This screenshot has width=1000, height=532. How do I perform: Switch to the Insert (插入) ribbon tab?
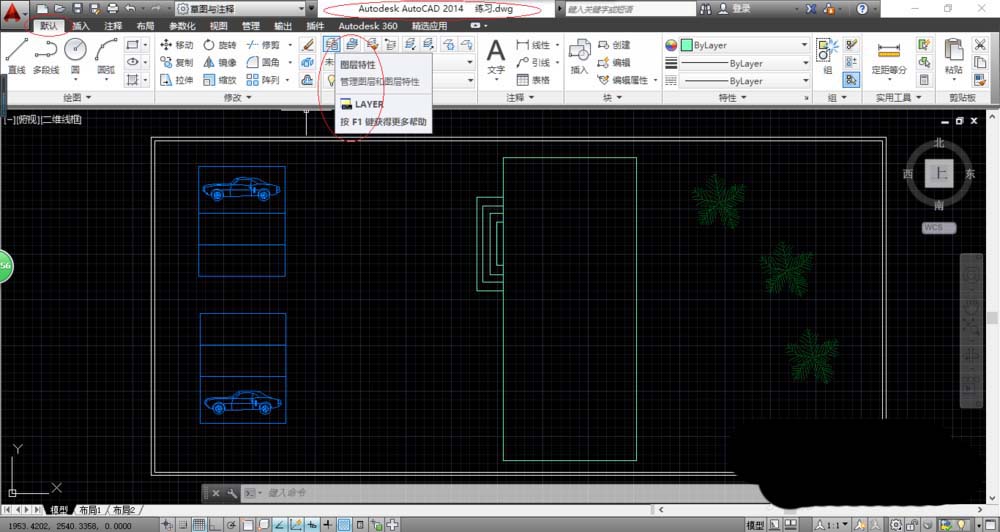pos(81,26)
